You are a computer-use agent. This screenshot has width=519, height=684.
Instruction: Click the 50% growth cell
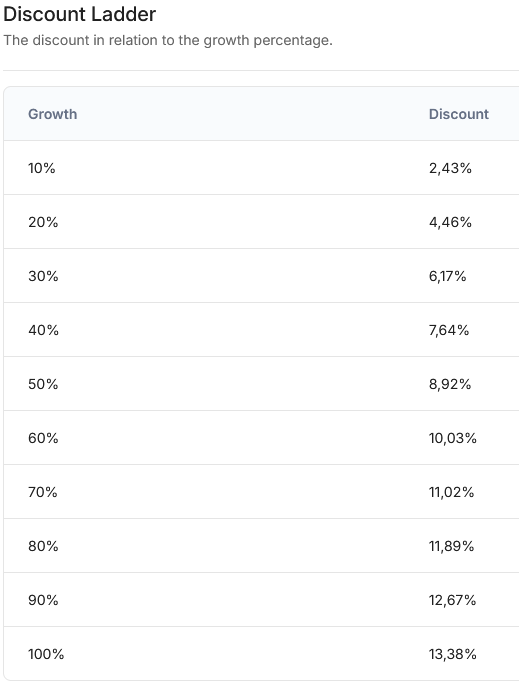[43, 384]
